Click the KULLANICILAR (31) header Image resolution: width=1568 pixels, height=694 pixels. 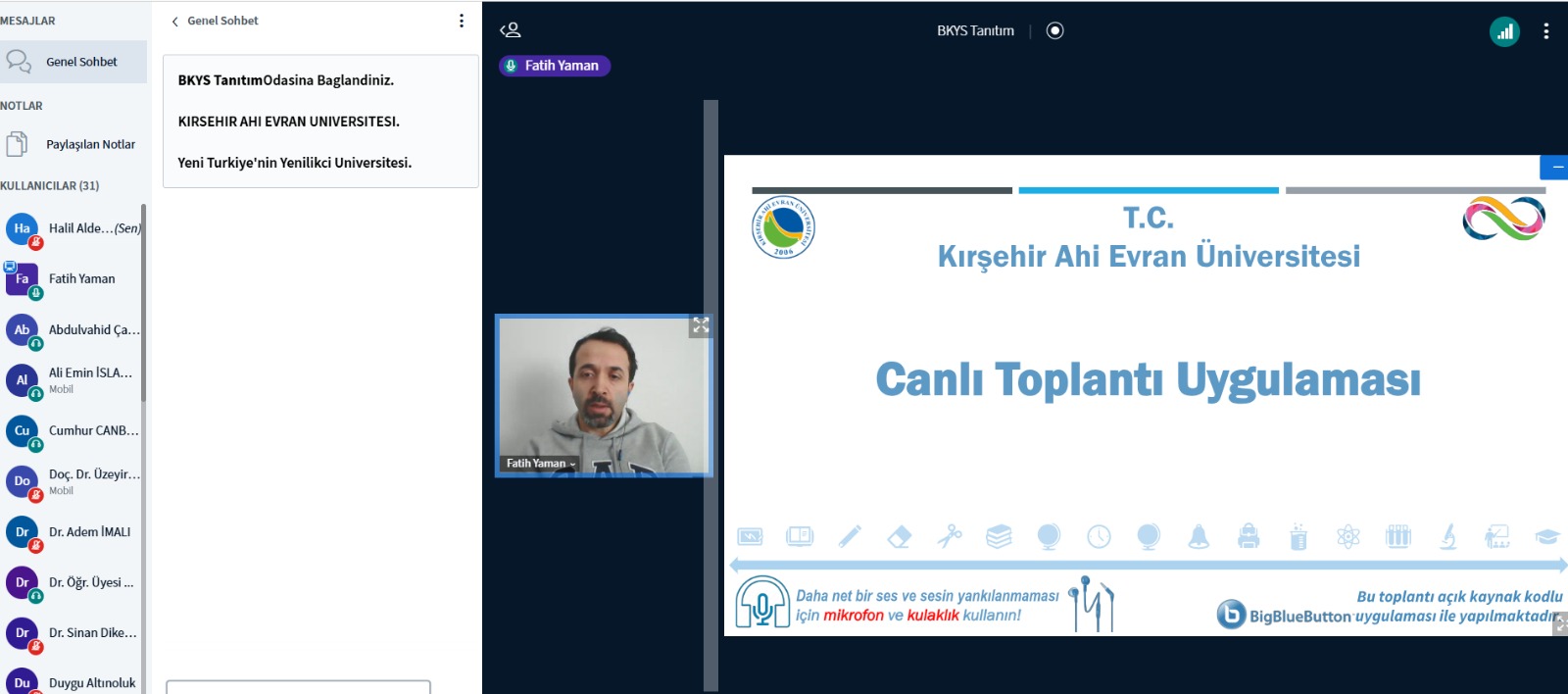tap(49, 185)
